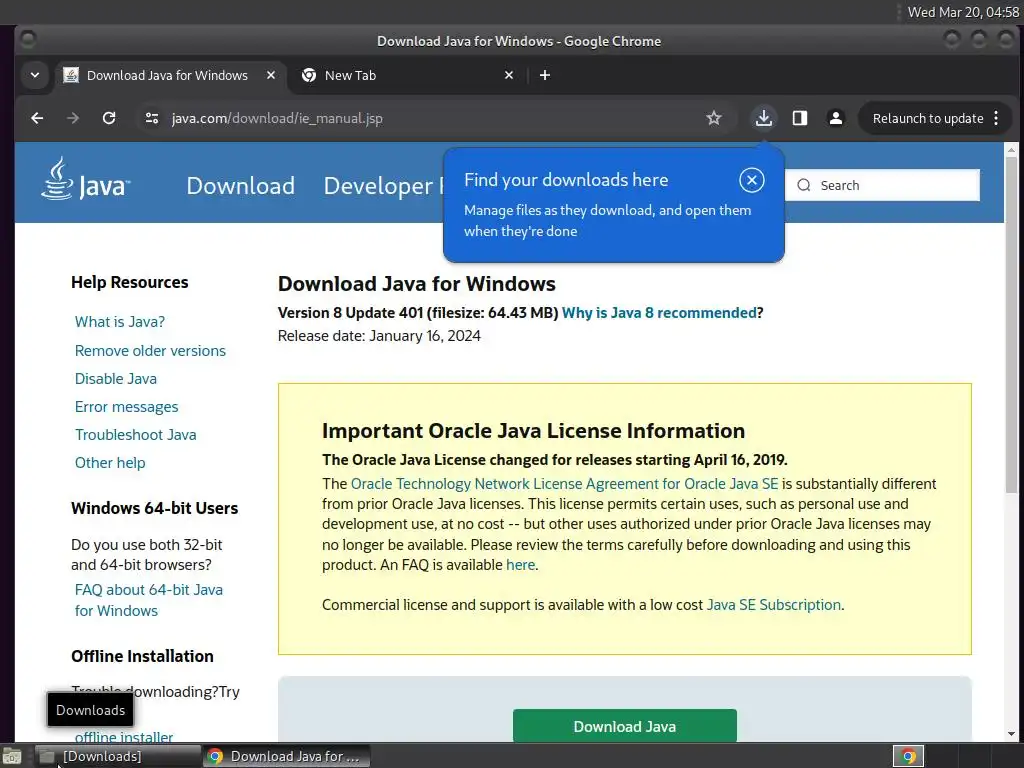Click the window menu button in title bar

27,40
